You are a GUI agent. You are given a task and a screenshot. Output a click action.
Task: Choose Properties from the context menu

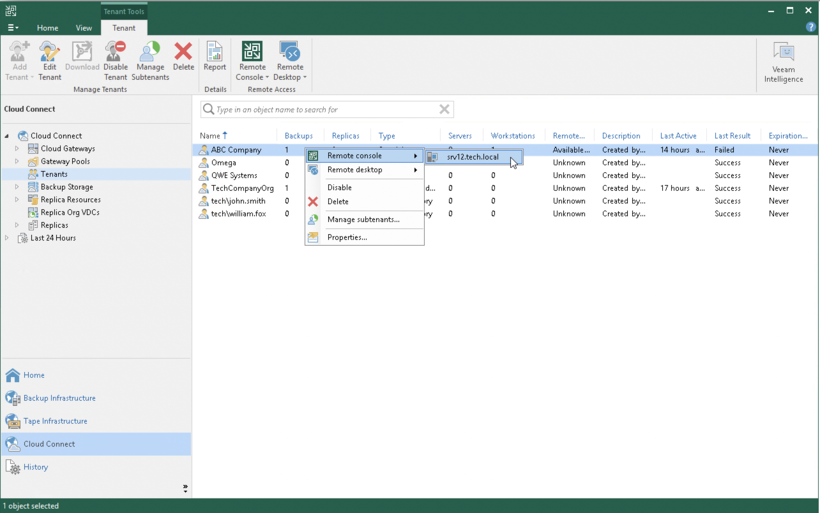point(347,238)
